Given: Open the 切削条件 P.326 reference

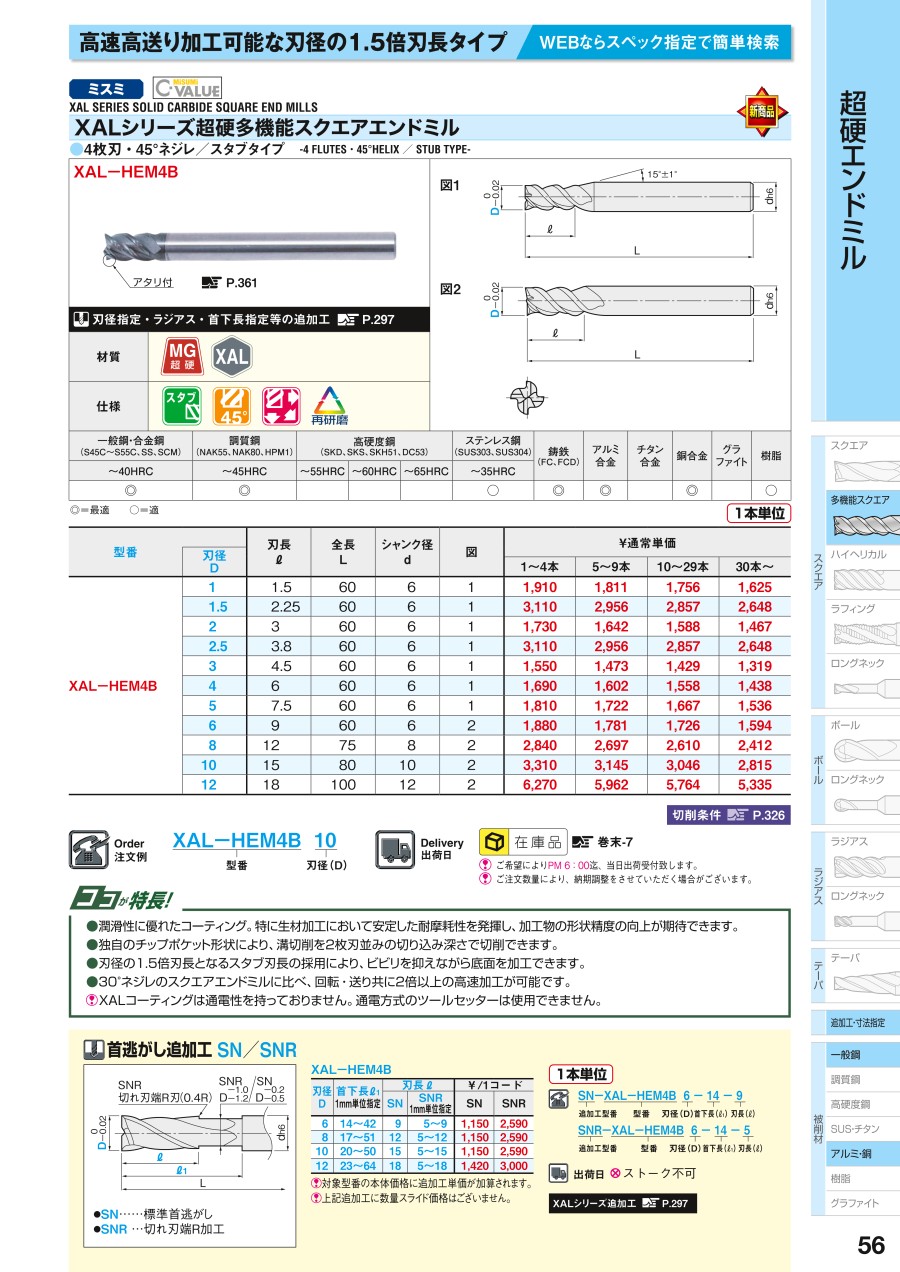Looking at the screenshot, I should [727, 815].
